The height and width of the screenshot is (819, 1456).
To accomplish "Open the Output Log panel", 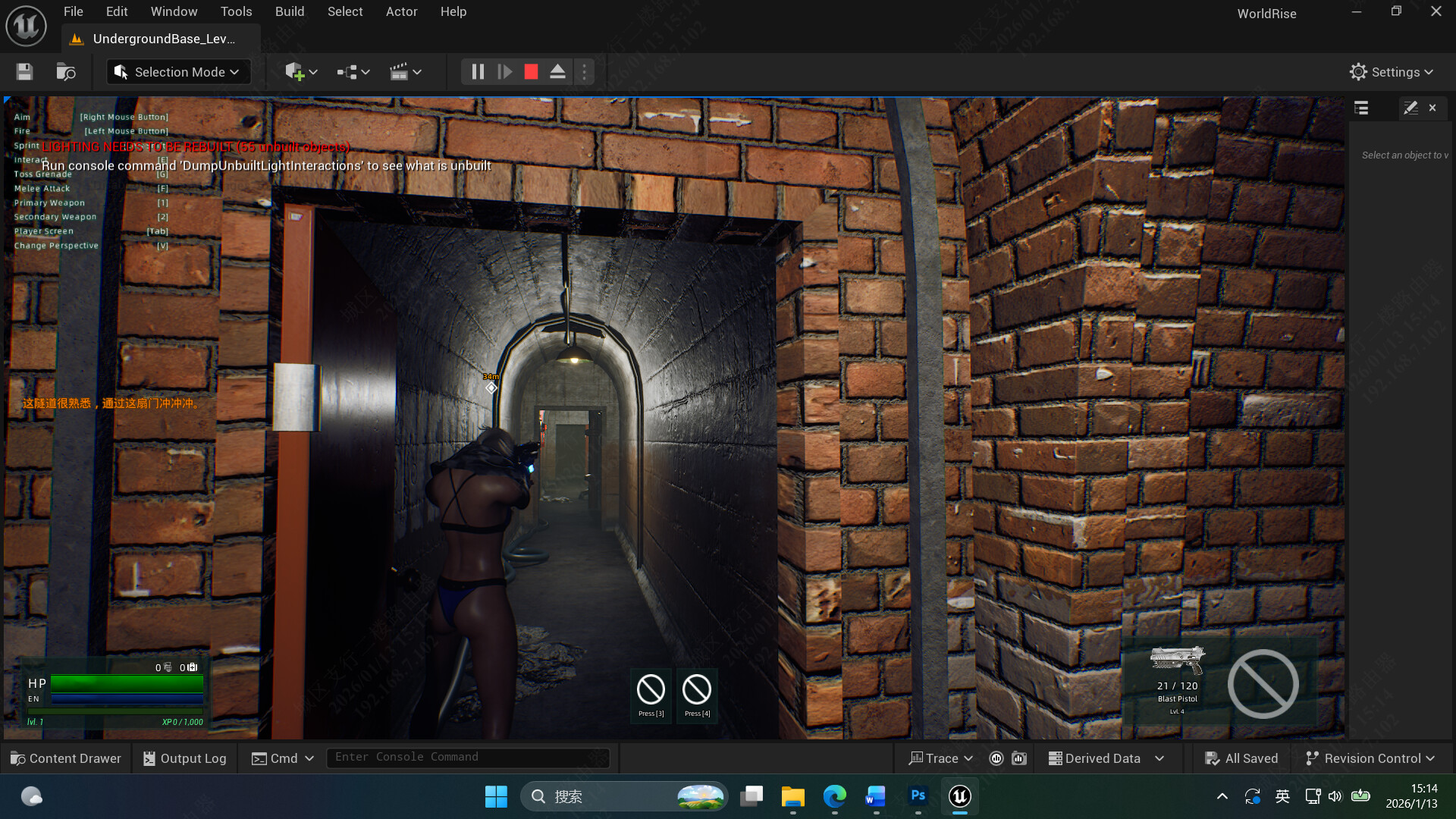I will tap(184, 758).
